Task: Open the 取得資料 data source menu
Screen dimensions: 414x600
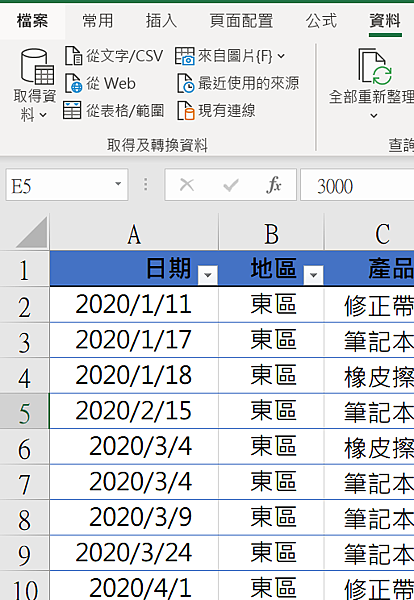Action: (x=35, y=85)
